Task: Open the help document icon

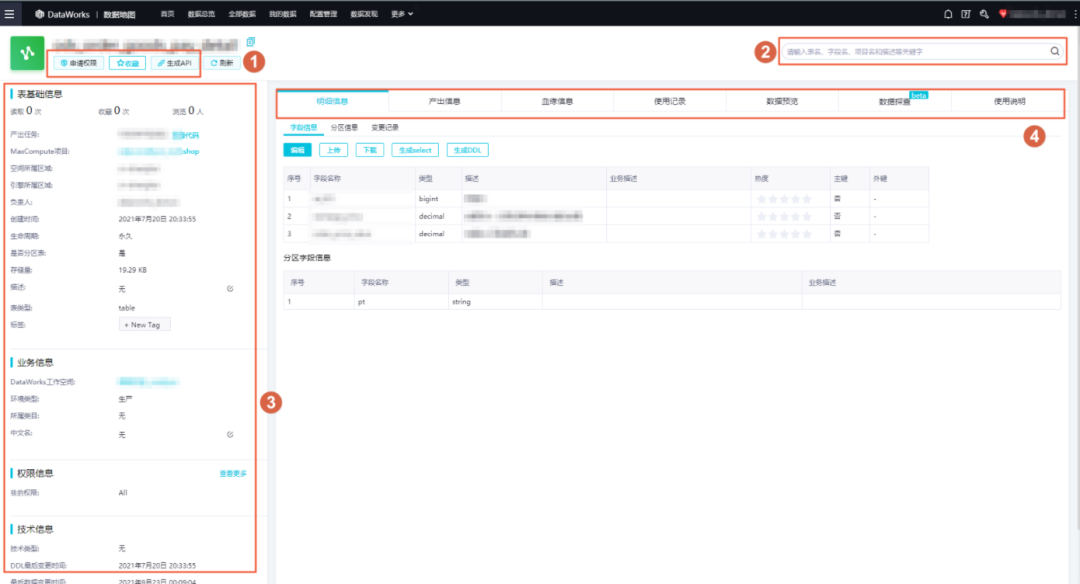Action: [966, 14]
